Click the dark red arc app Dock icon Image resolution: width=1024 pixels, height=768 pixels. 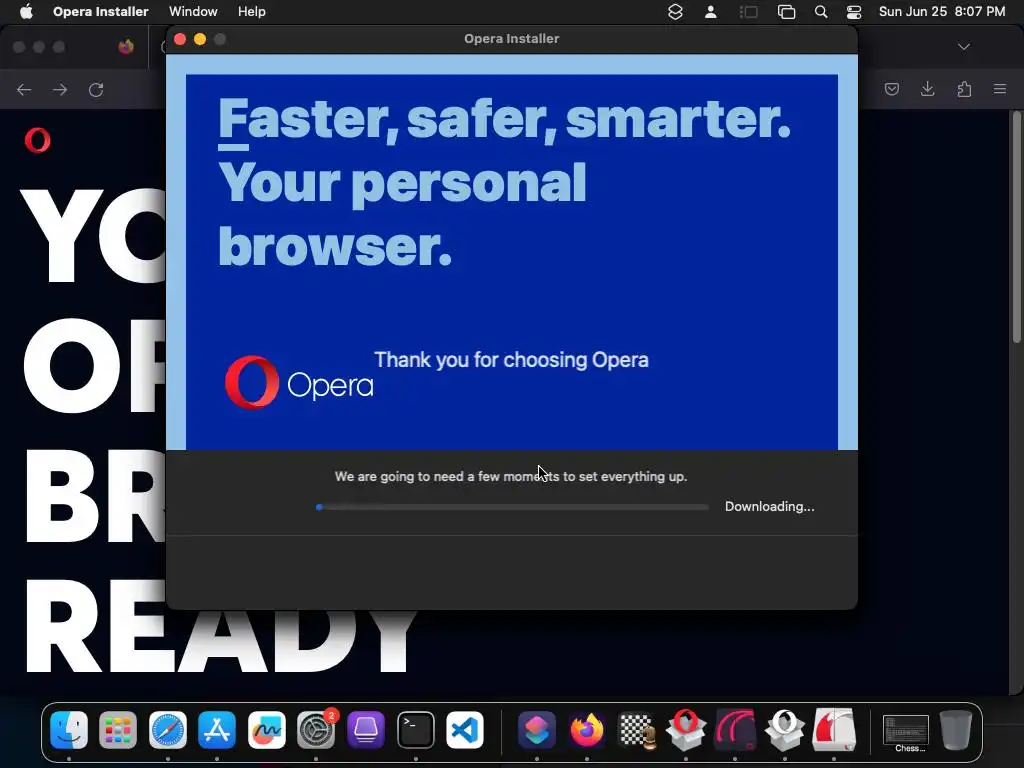pyautogui.click(x=735, y=729)
